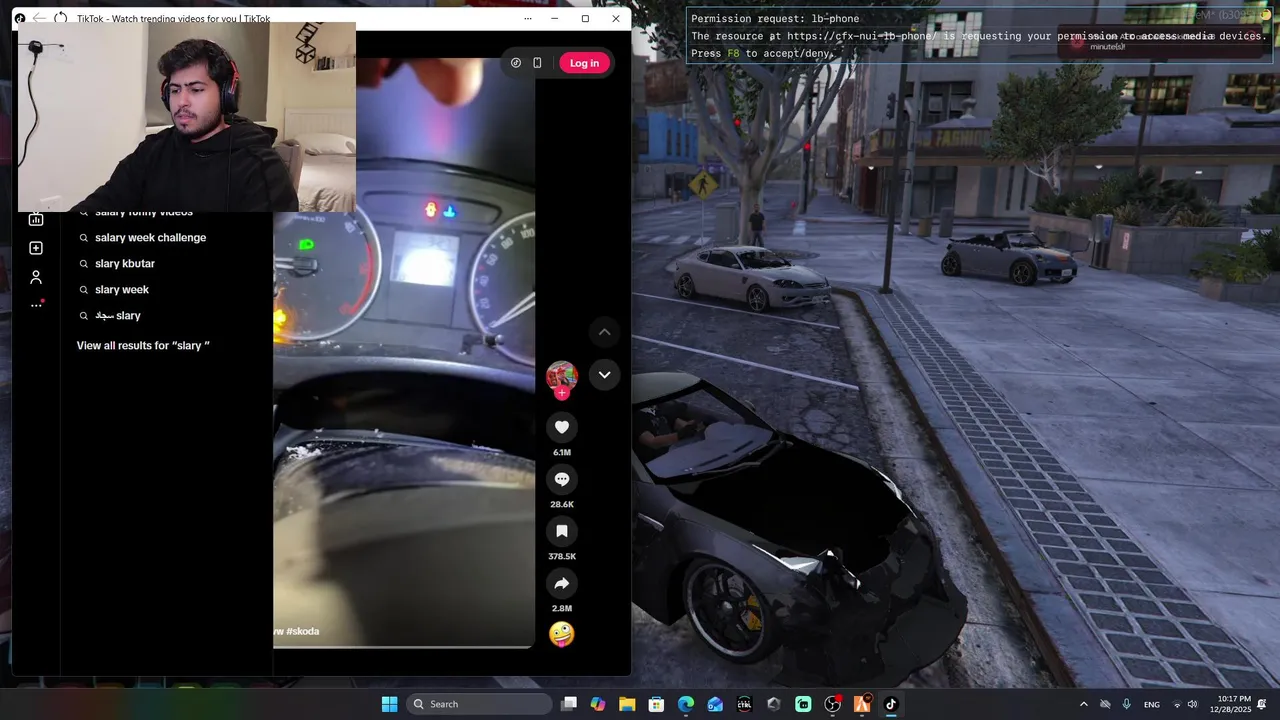Open Outlook mail icon on taskbar
This screenshot has height=720, width=1280.
pyautogui.click(x=715, y=704)
